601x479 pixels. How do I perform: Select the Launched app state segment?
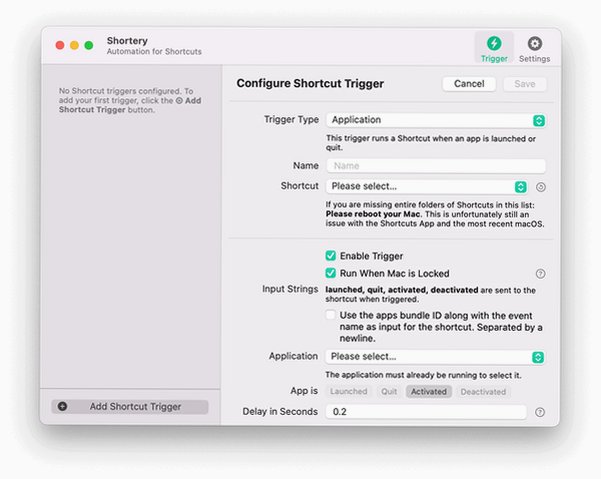point(348,392)
